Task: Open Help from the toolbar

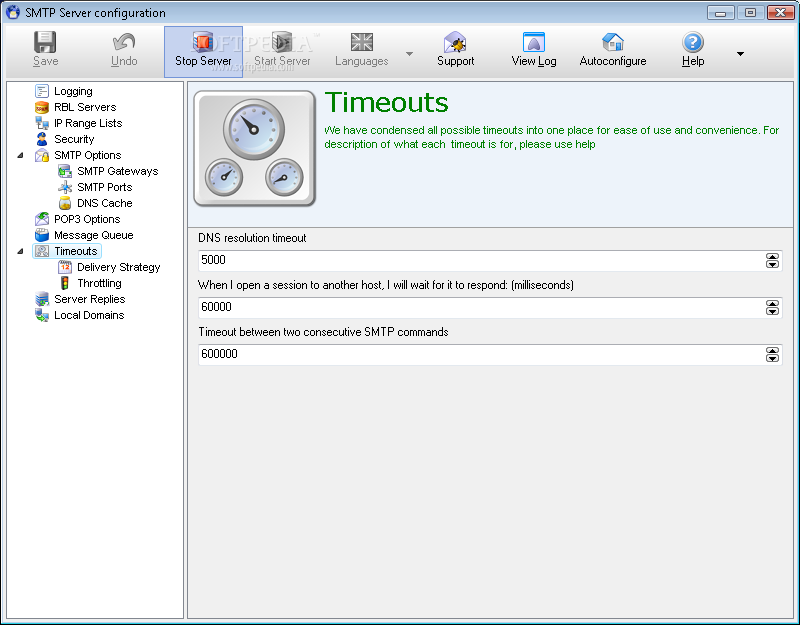Action: (693, 50)
